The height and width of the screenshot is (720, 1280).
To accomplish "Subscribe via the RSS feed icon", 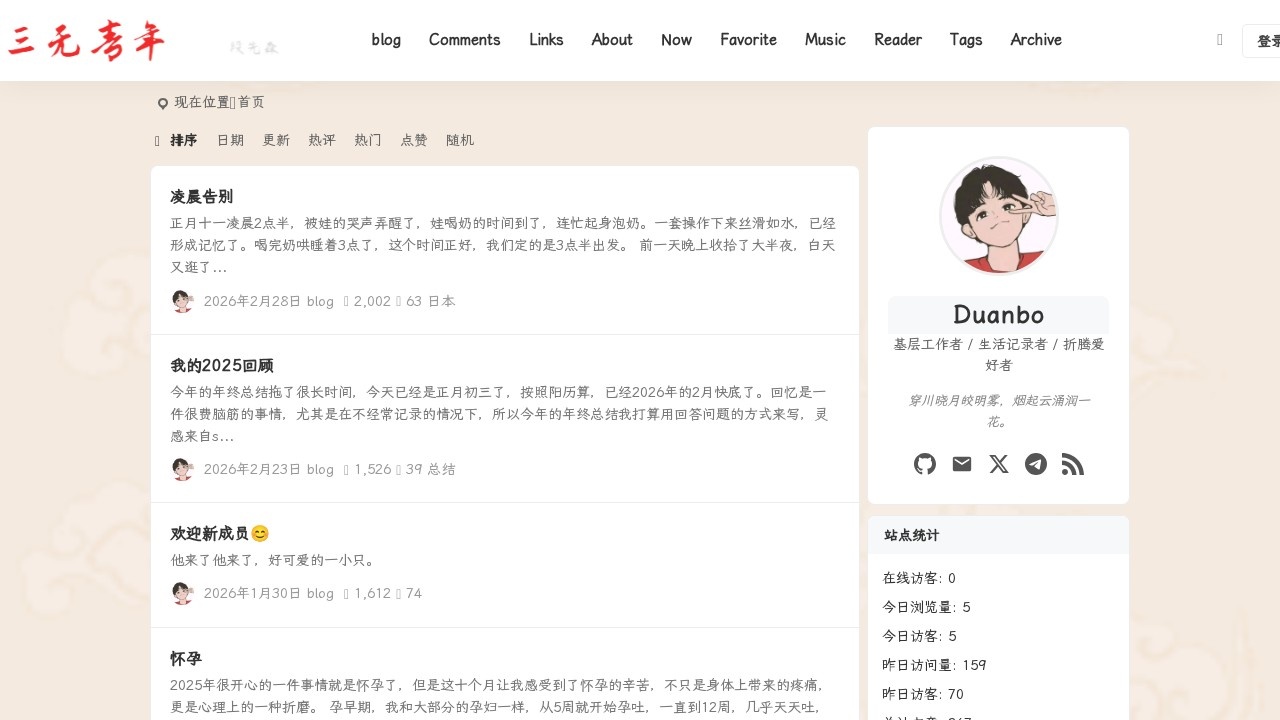I will (x=1073, y=464).
